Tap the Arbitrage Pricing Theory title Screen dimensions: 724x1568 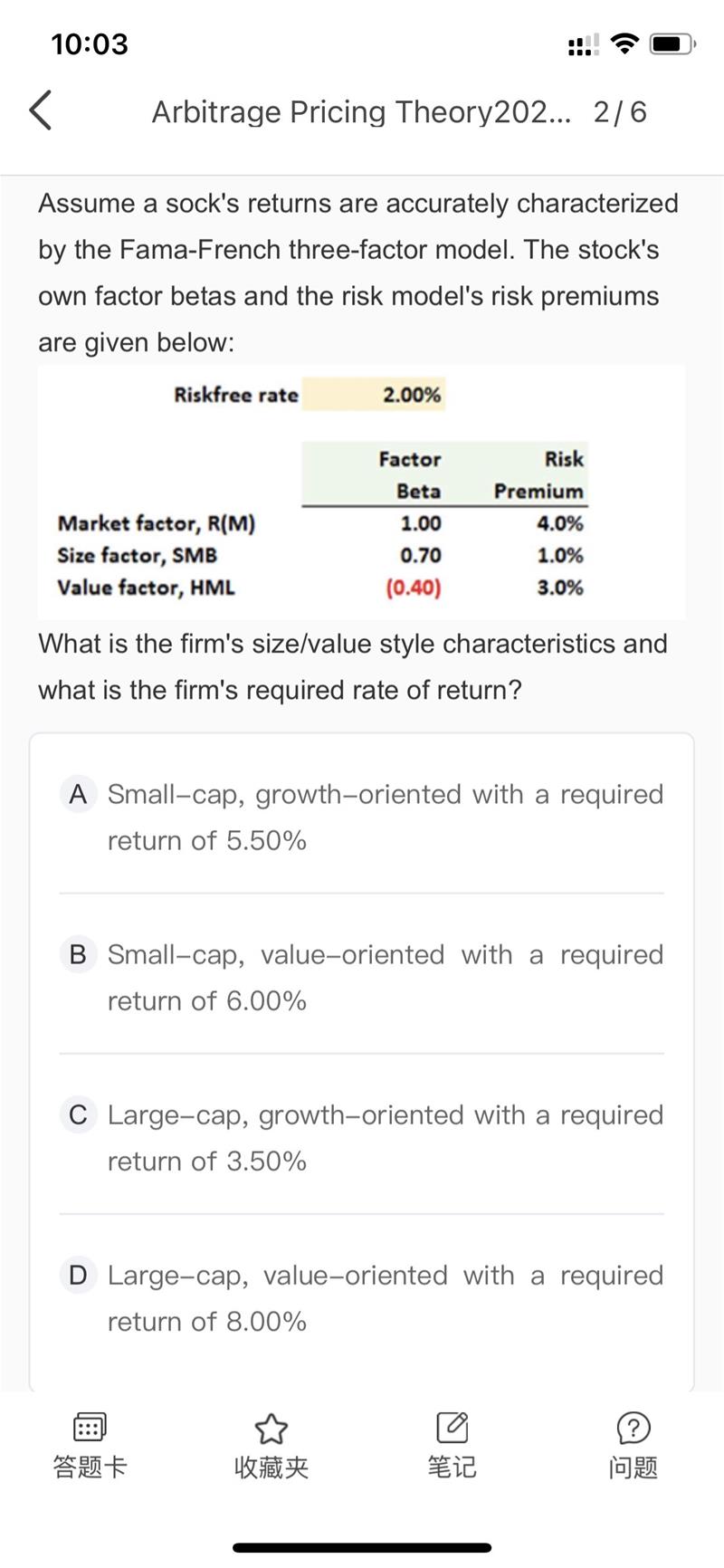[x=361, y=111]
